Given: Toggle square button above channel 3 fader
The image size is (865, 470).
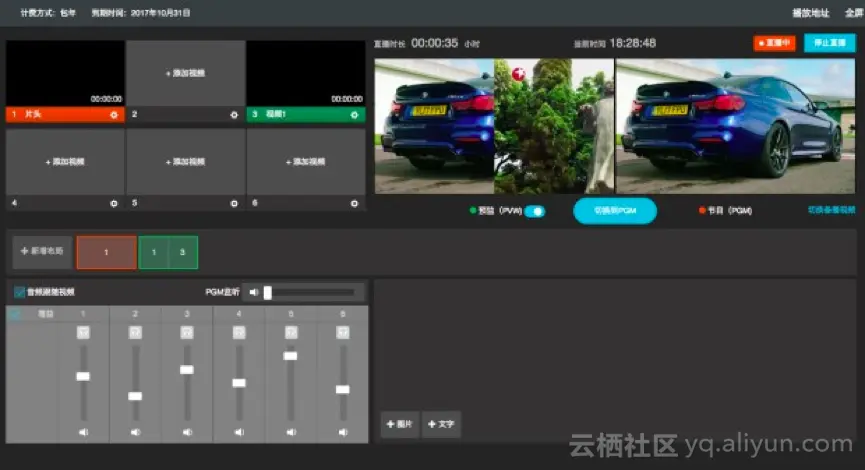Looking at the screenshot, I should click(x=187, y=332).
